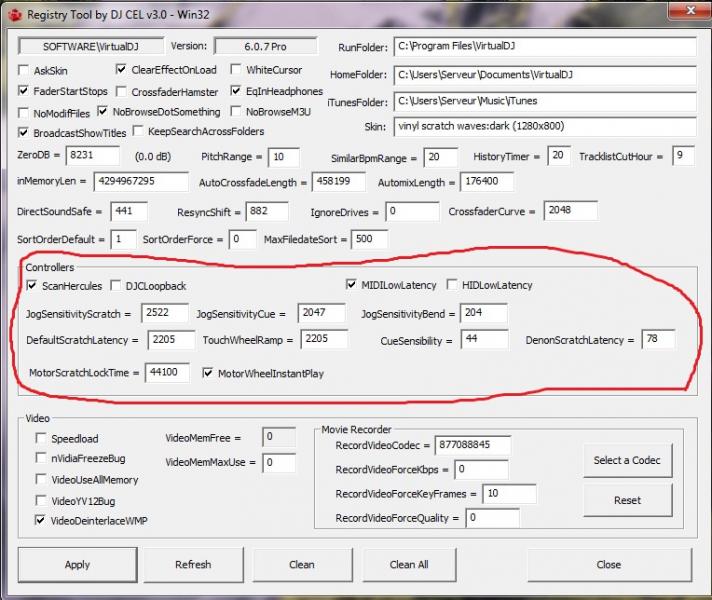Toggle MotorWheelInstantPlay checkbox
The width and height of the screenshot is (712, 600).
click(x=208, y=373)
